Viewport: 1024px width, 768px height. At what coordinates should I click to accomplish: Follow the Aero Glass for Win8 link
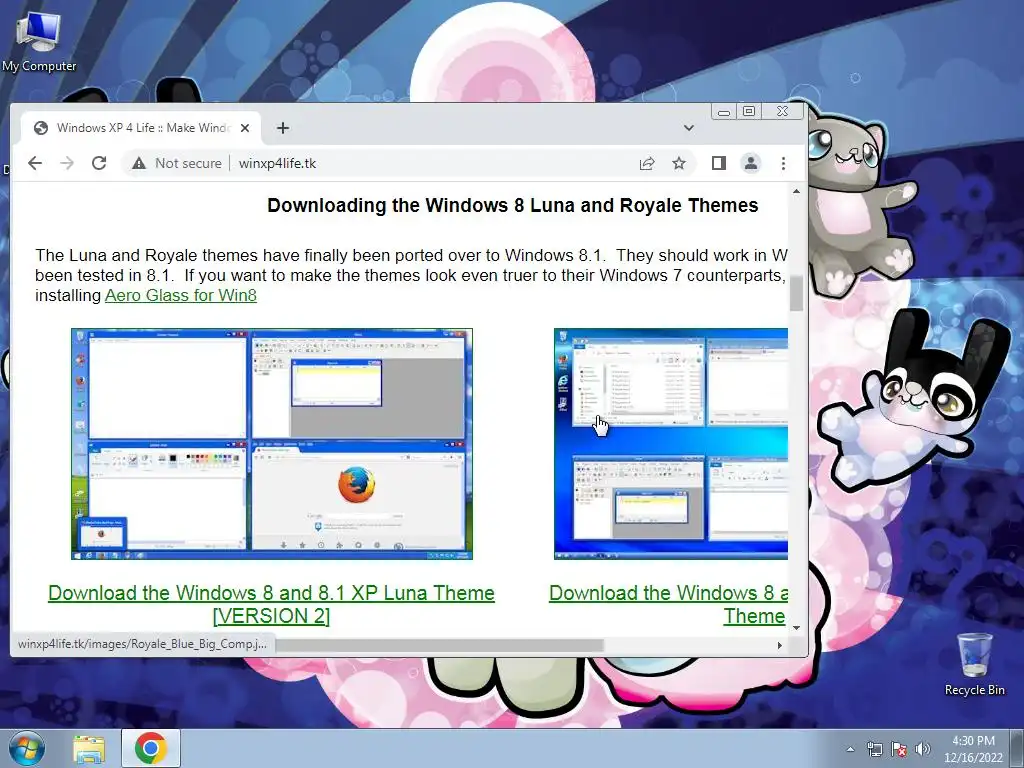(181, 295)
